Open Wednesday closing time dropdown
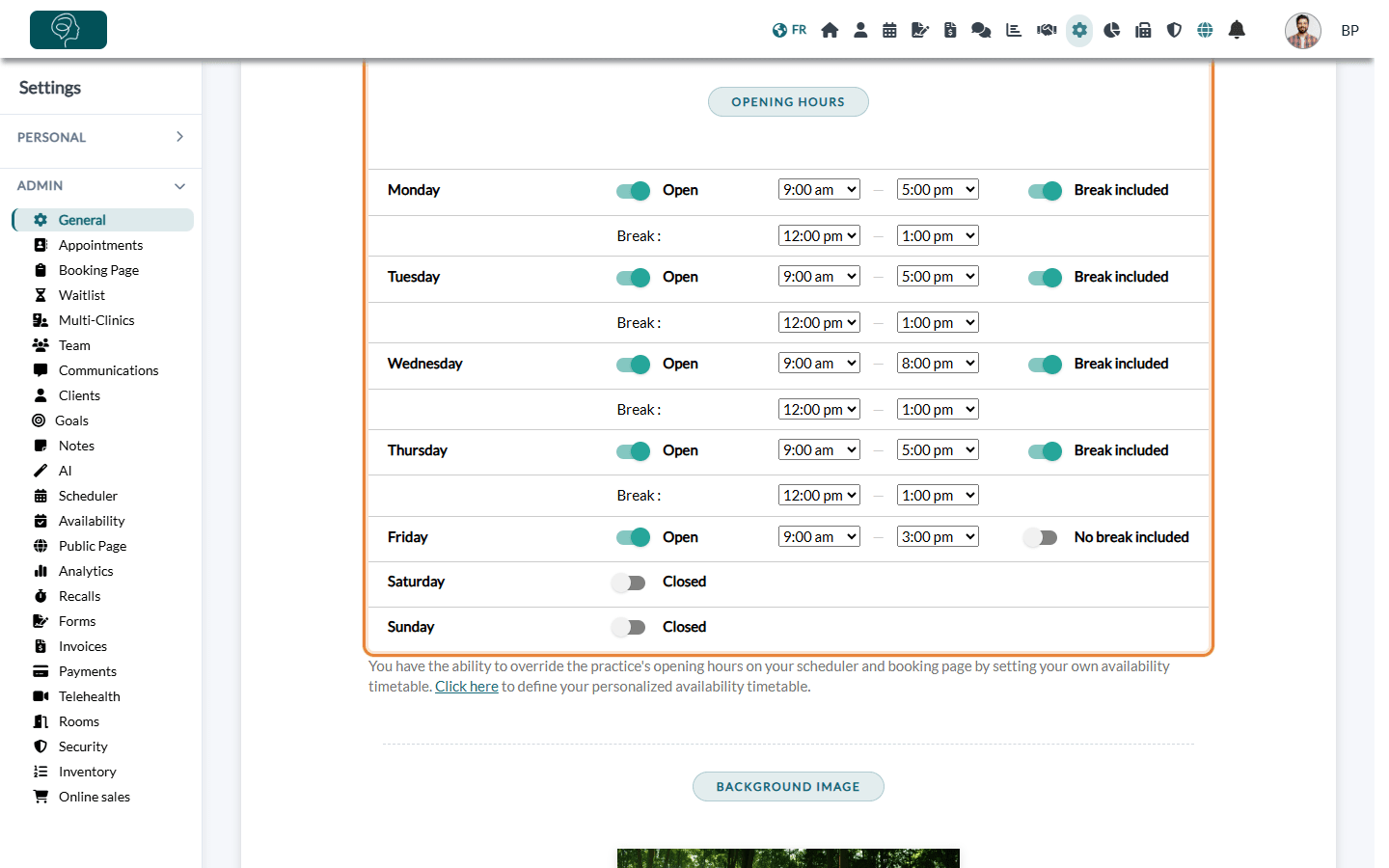The image size is (1389, 868). pos(938,364)
